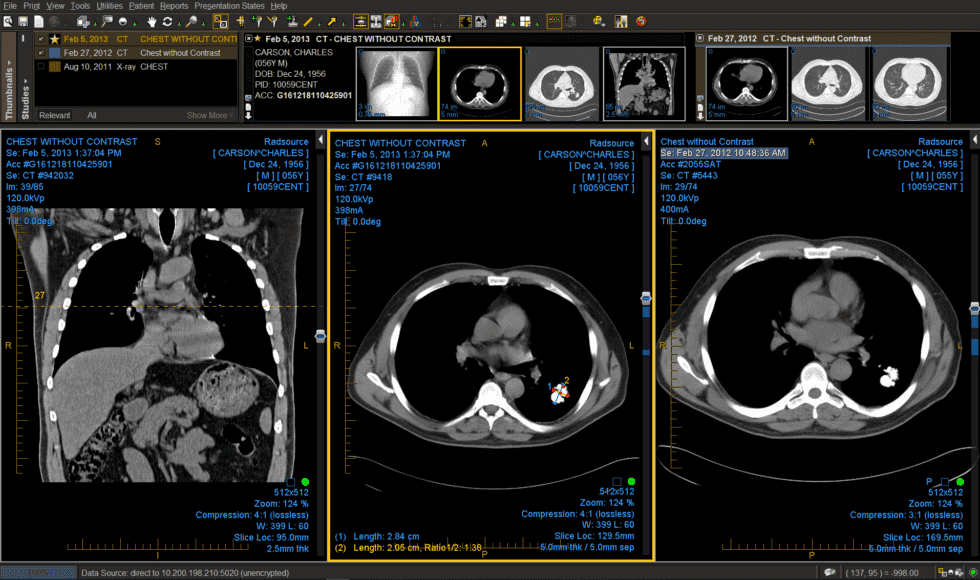The width and height of the screenshot is (980, 580).
Task: Pick the Arrow annotation tool
Action: 331,21
